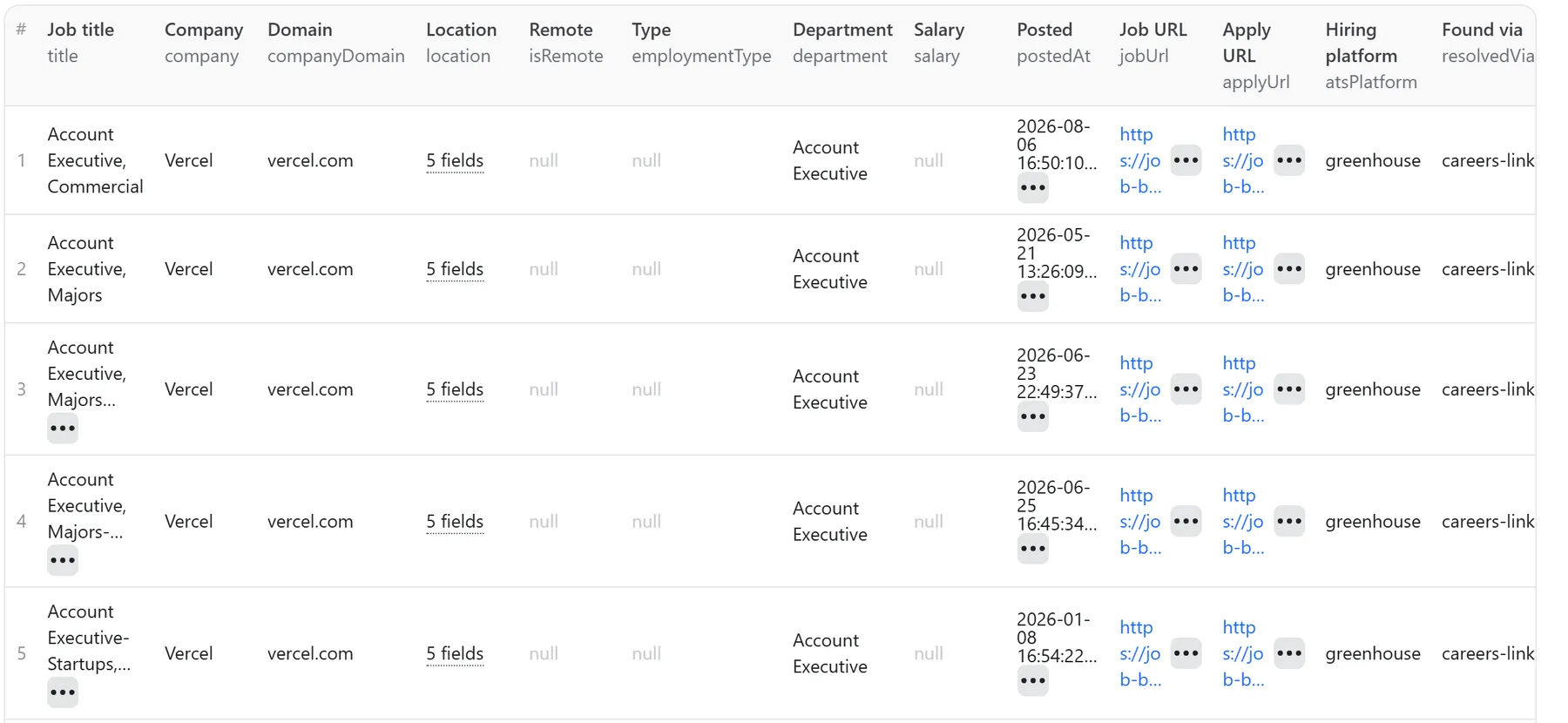
Task: Select greenhouse platform cell in row 1
Action: [1373, 160]
